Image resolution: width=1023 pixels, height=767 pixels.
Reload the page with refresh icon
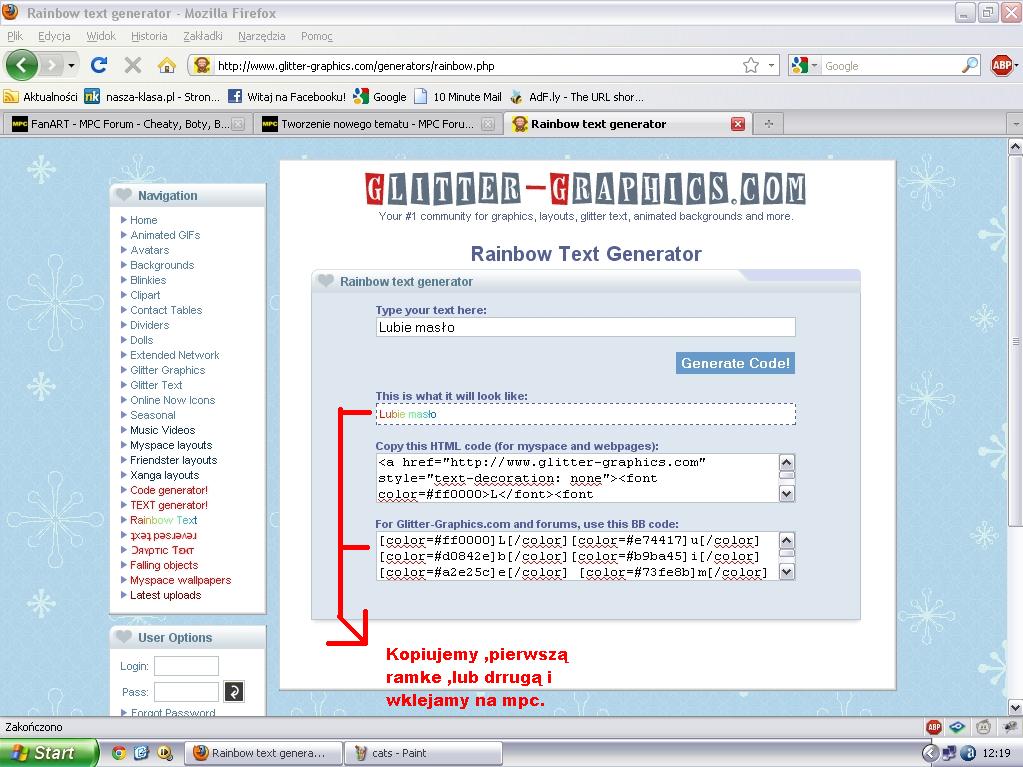(99, 65)
